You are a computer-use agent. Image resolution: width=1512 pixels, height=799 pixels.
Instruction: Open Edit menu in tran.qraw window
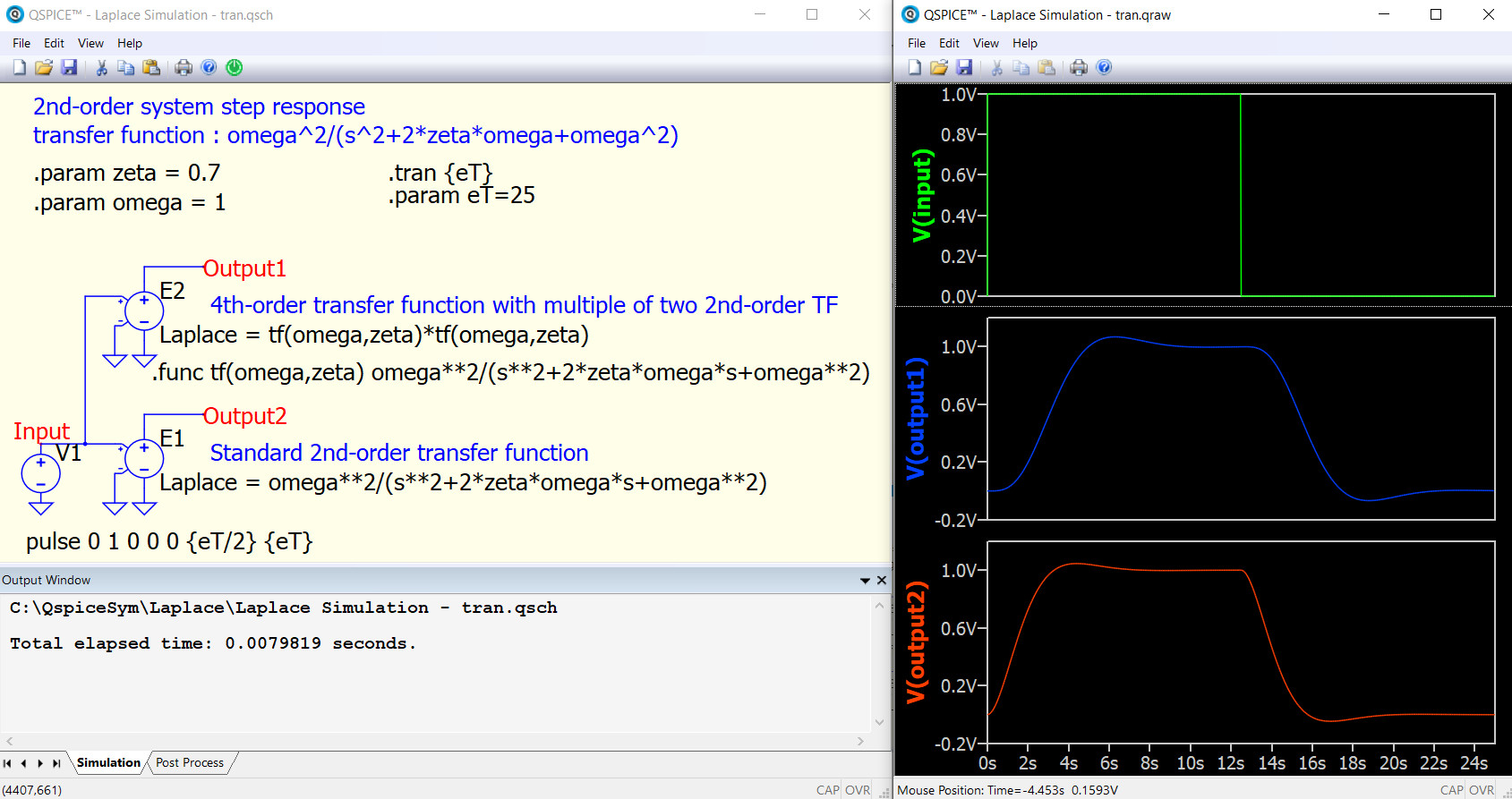949,43
